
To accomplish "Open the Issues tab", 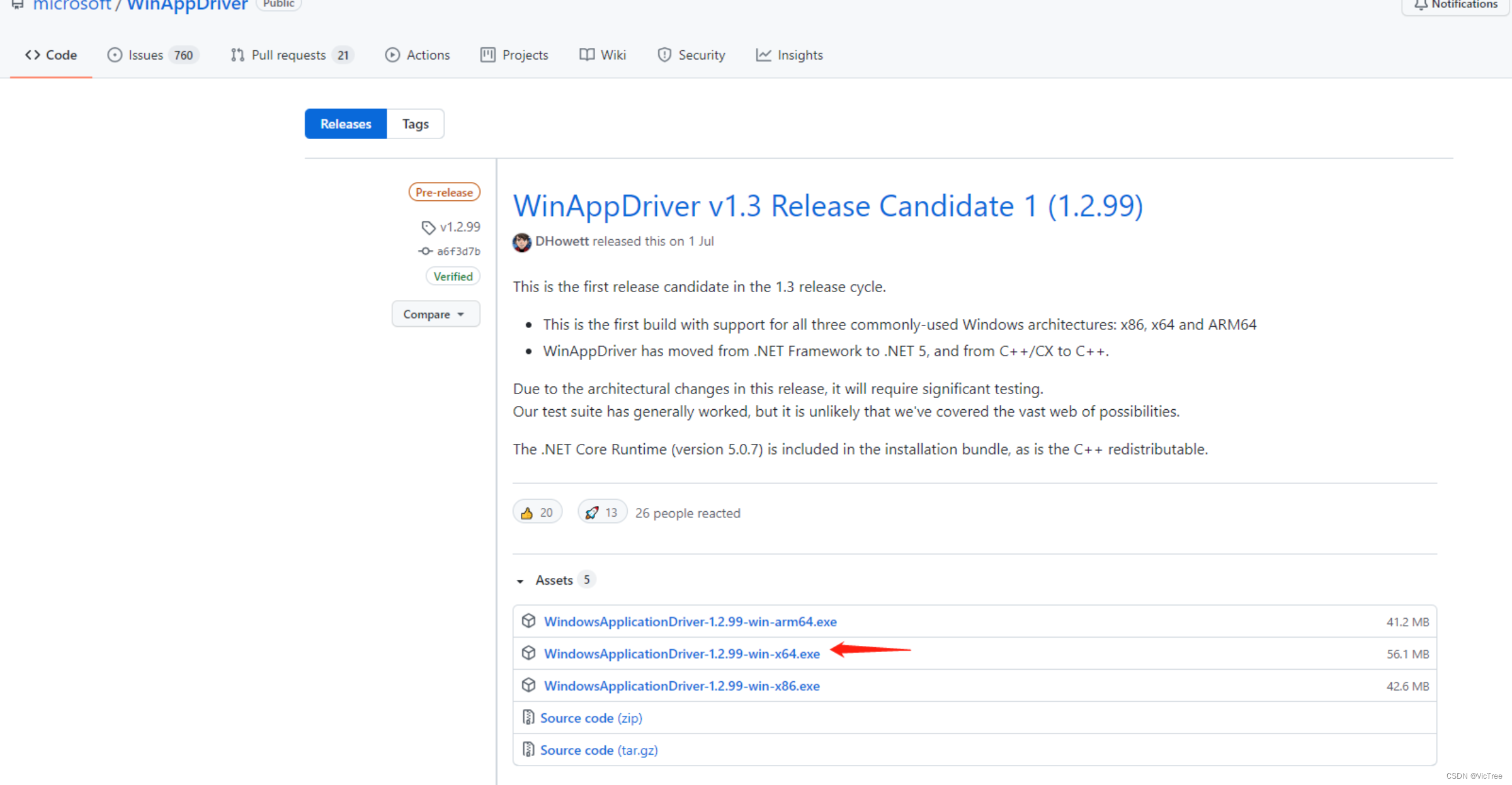I will pyautogui.click(x=153, y=55).
